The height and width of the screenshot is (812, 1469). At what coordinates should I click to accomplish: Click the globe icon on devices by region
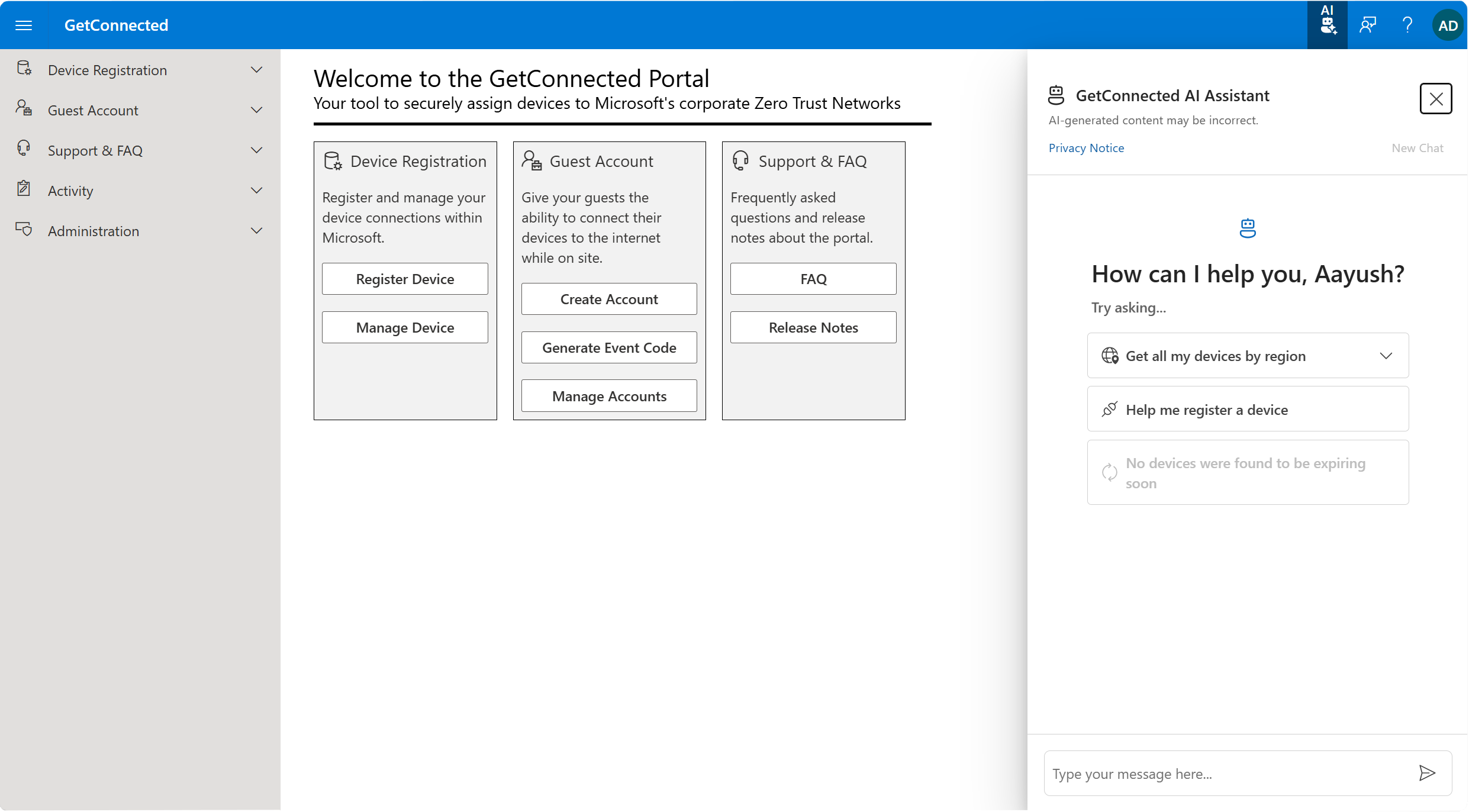pos(1110,356)
